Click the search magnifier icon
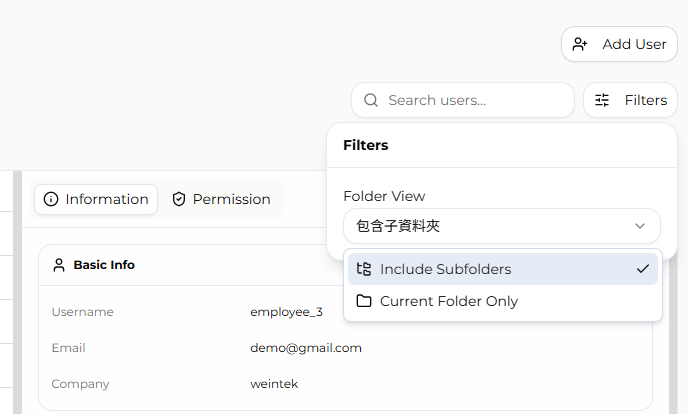The height and width of the screenshot is (414, 688). click(371, 100)
